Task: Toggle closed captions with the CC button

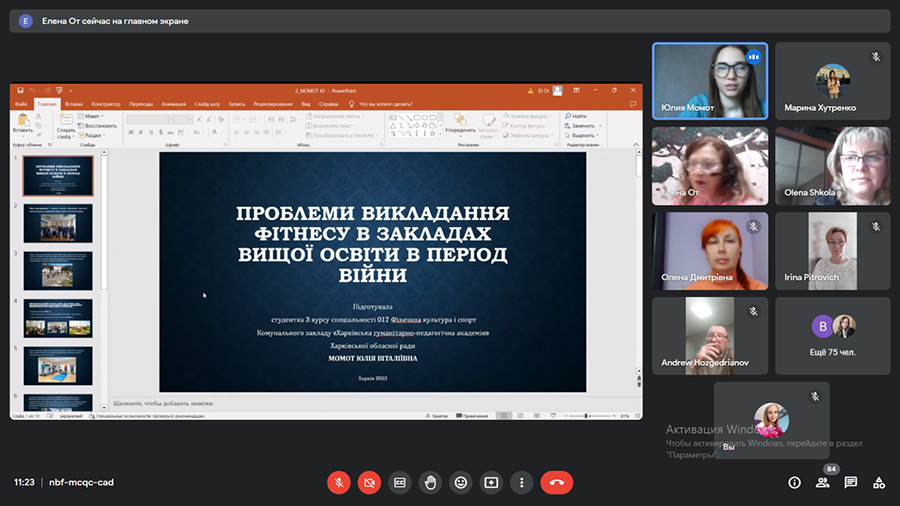Action: [400, 482]
